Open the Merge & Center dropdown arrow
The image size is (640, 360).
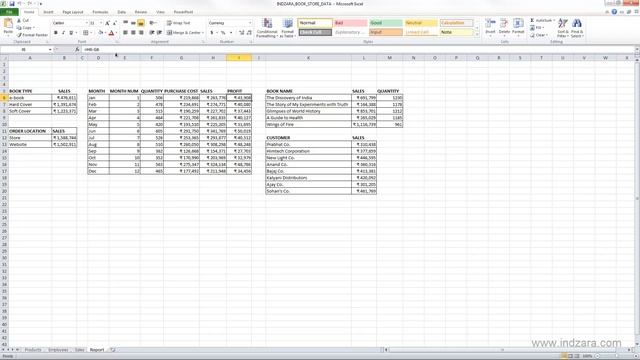coord(202,33)
